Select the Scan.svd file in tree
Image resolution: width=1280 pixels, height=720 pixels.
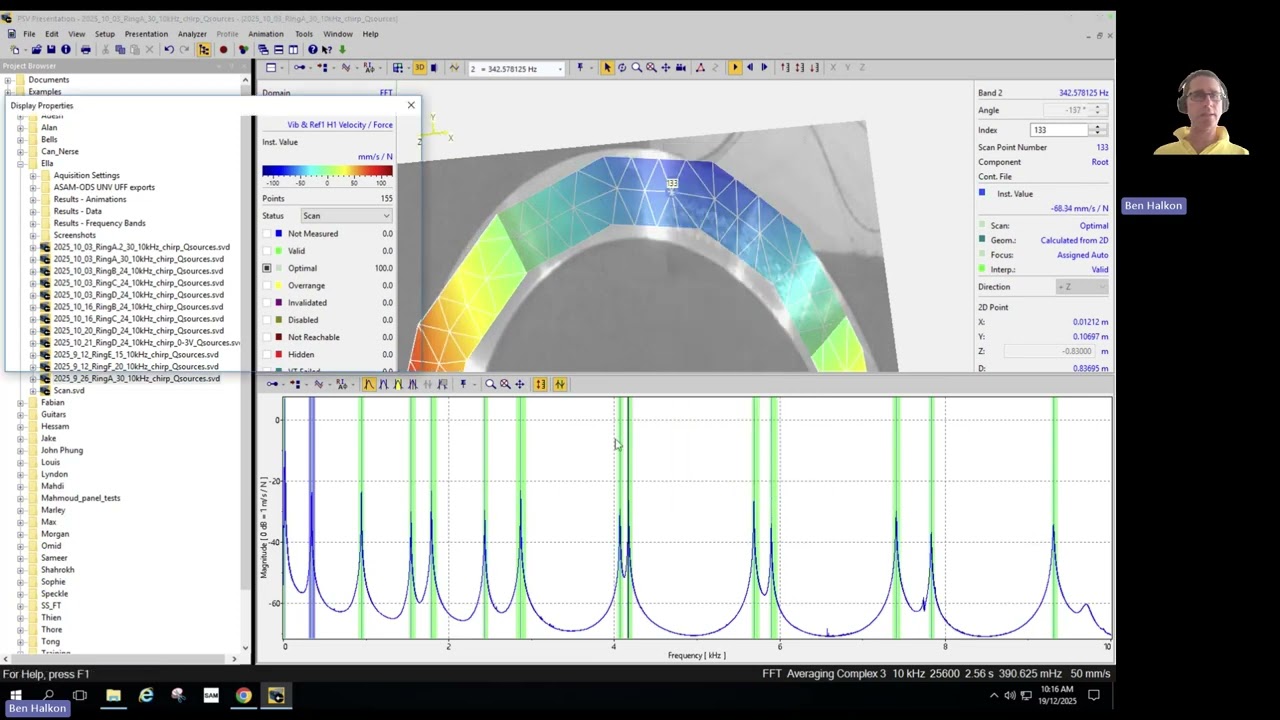pos(69,391)
